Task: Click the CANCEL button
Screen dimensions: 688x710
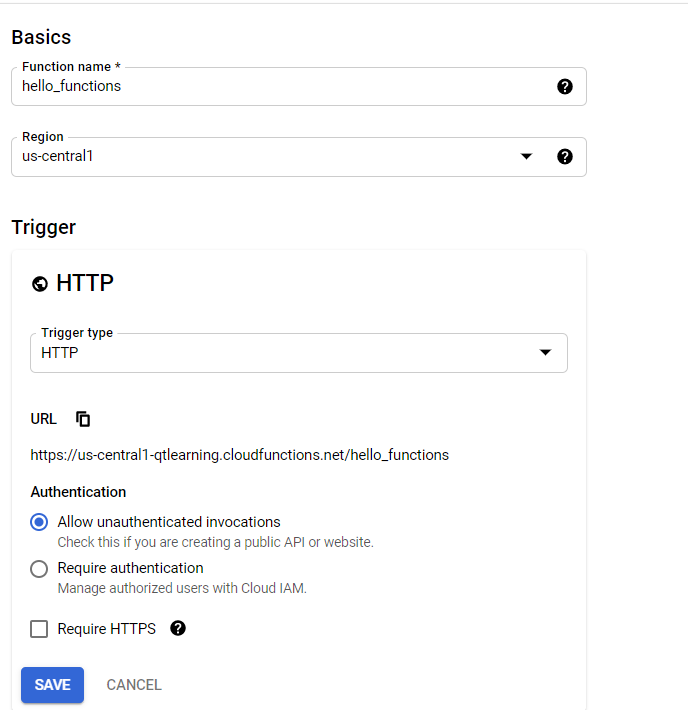Action: click(134, 685)
